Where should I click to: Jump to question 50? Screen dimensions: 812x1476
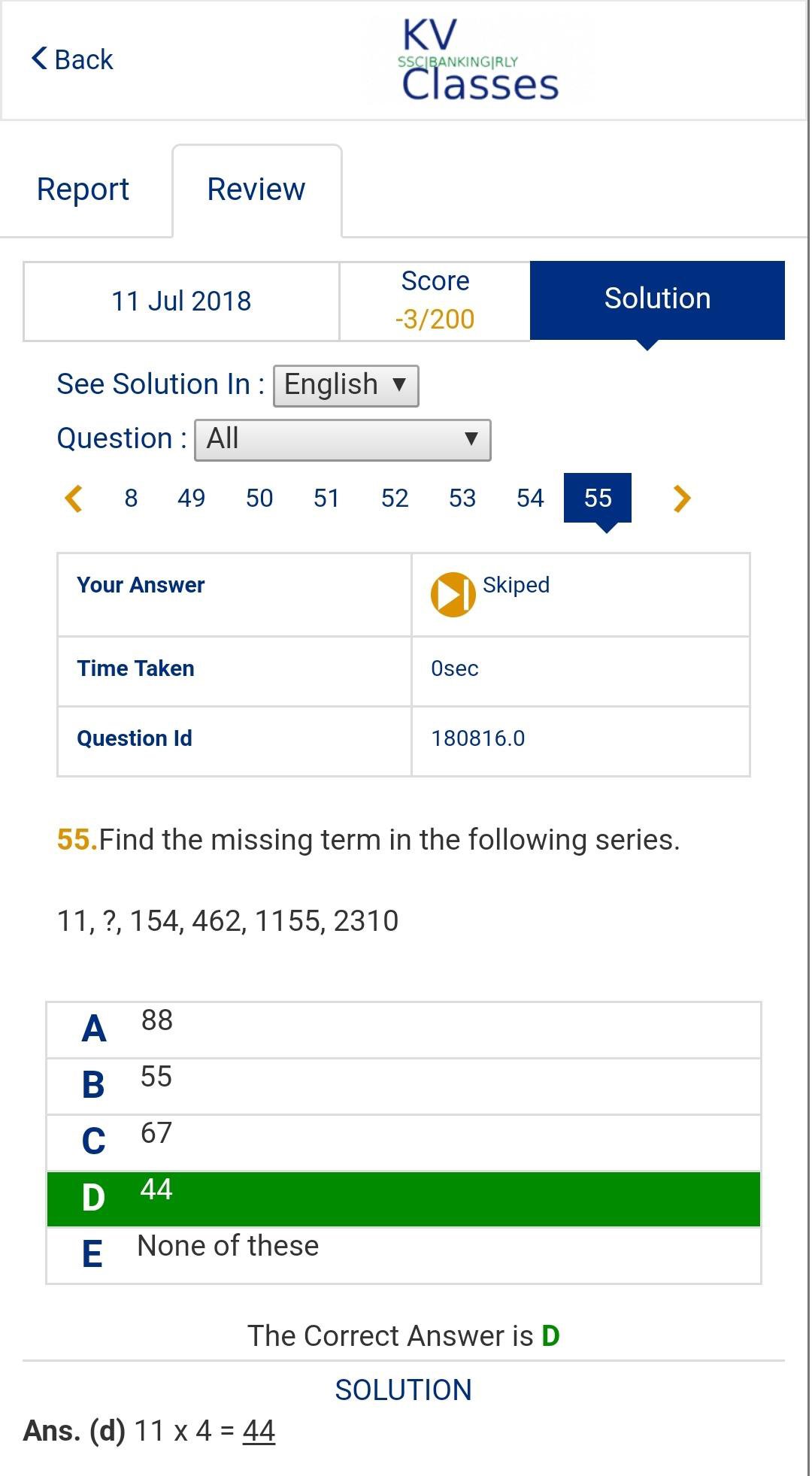click(259, 499)
